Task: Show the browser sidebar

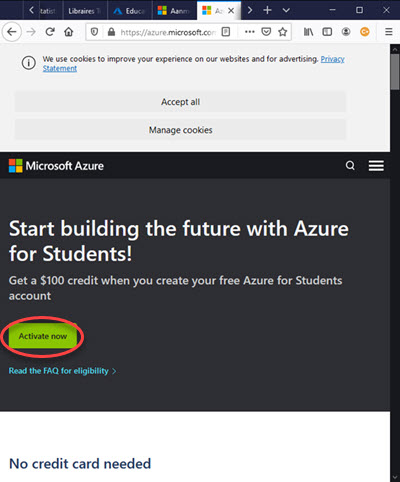Action: (x=327, y=32)
